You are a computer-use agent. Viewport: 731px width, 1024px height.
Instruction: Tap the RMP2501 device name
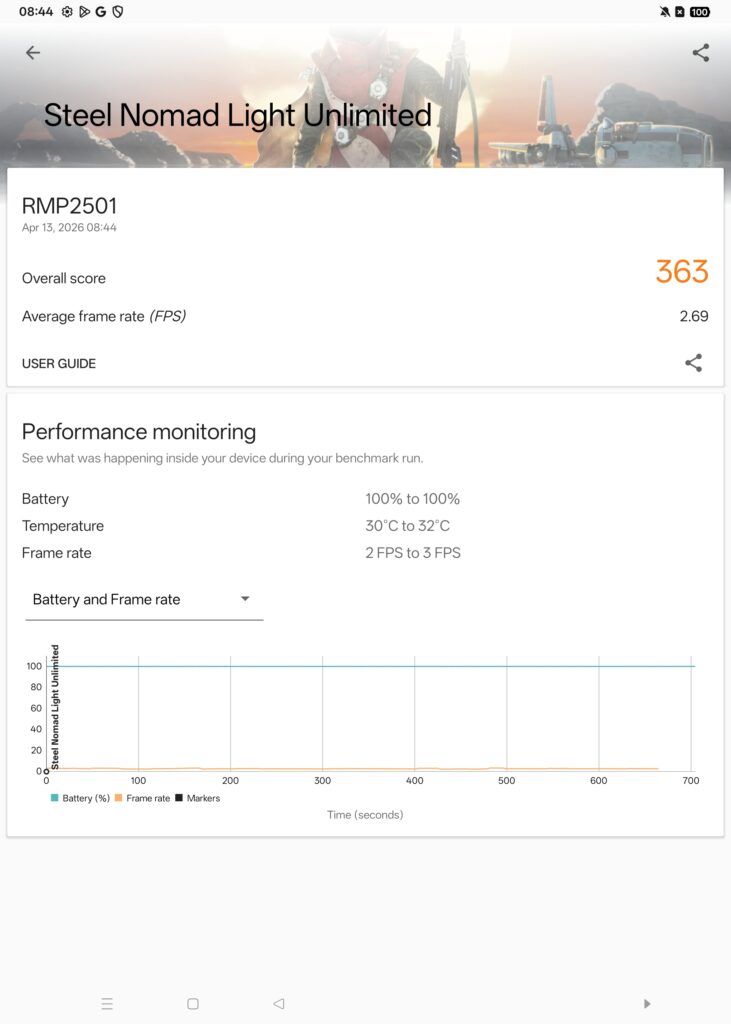click(71, 205)
